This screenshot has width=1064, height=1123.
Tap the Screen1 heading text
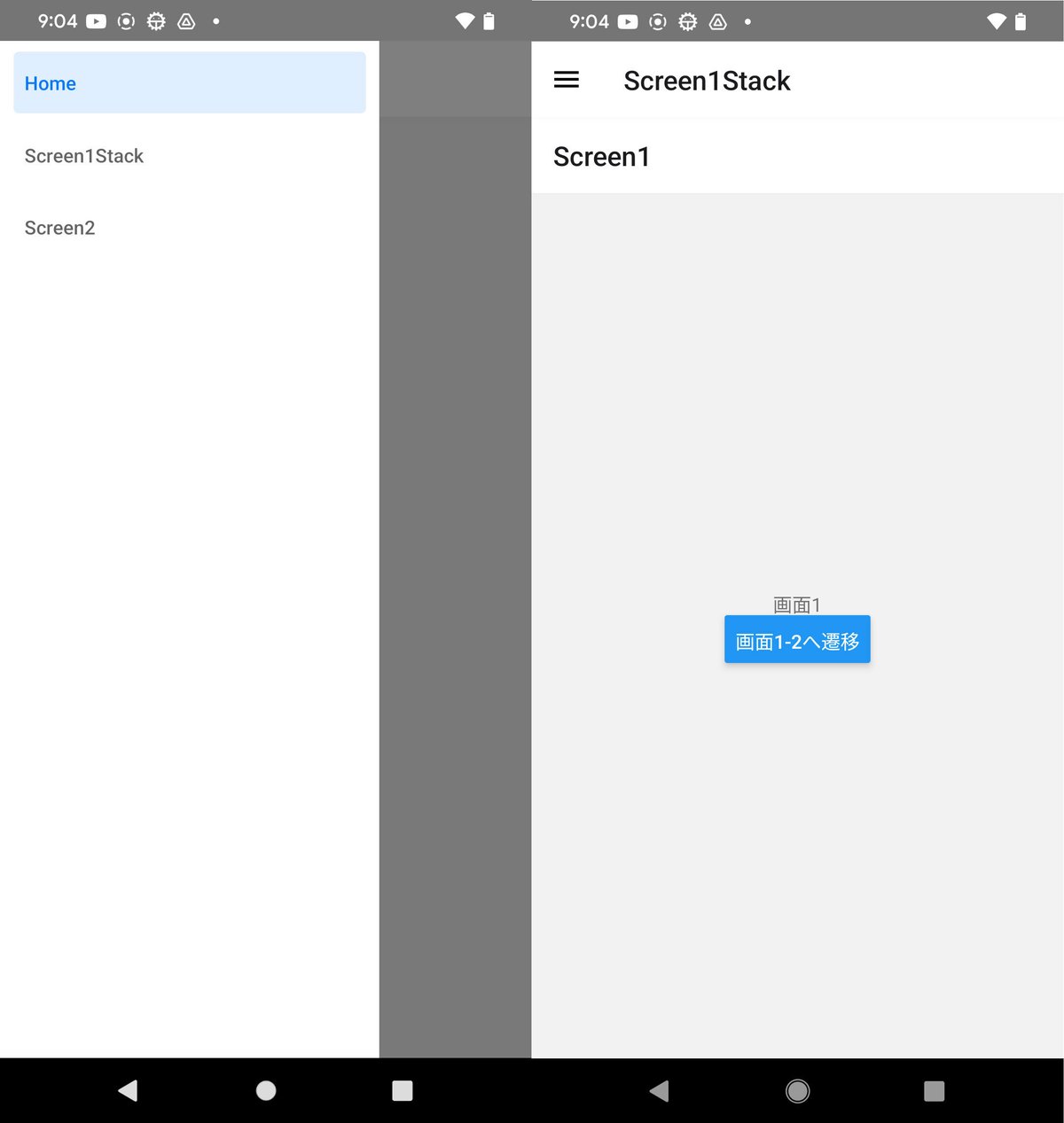pyautogui.click(x=602, y=157)
